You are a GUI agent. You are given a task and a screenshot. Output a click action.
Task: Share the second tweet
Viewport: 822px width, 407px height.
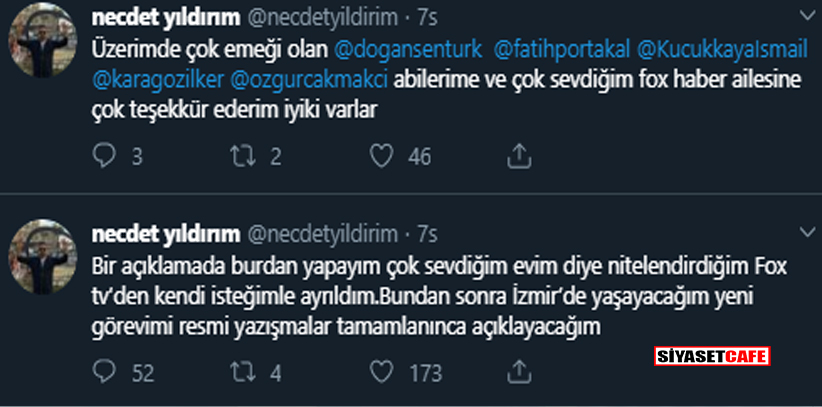(x=519, y=372)
